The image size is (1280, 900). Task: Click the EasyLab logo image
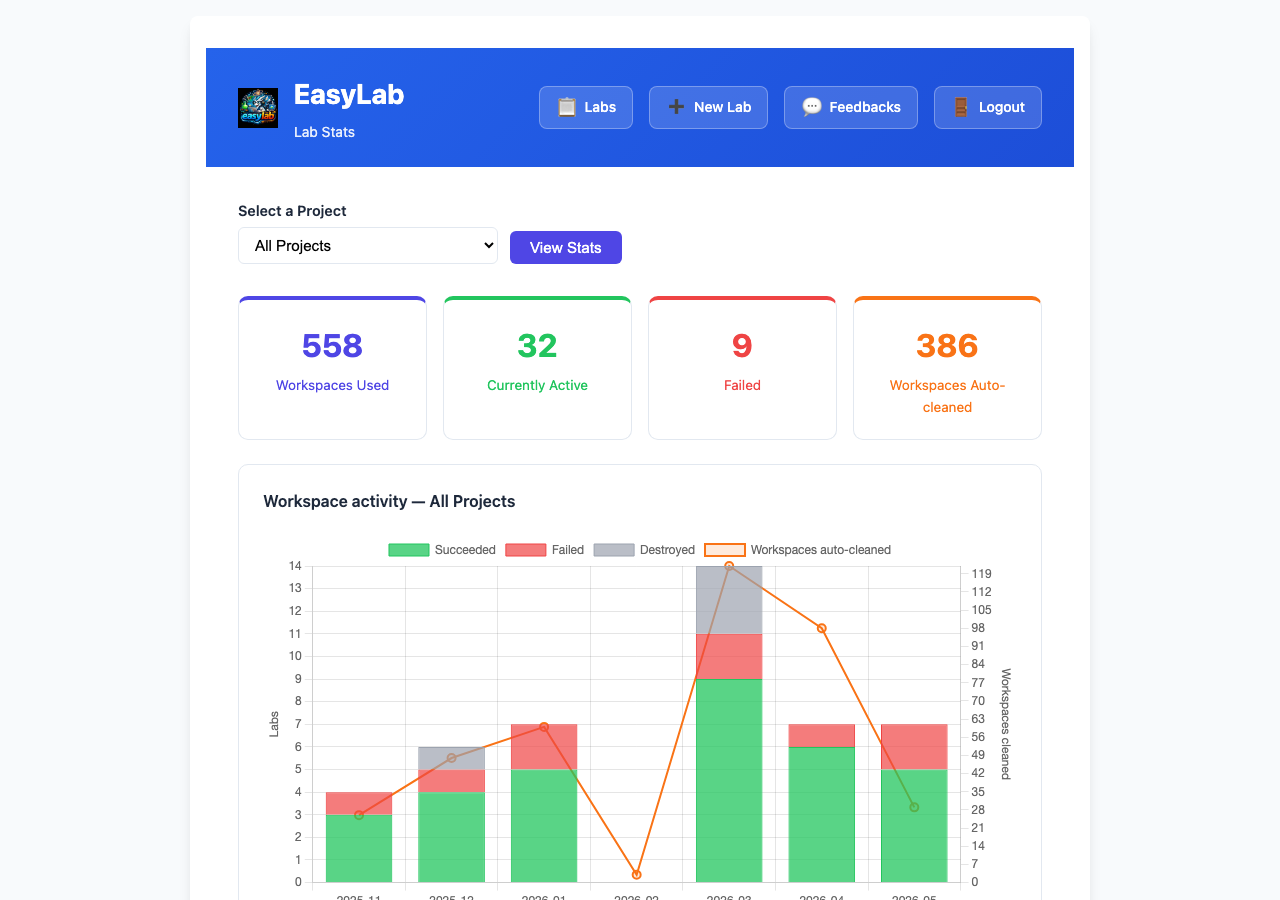tap(258, 108)
